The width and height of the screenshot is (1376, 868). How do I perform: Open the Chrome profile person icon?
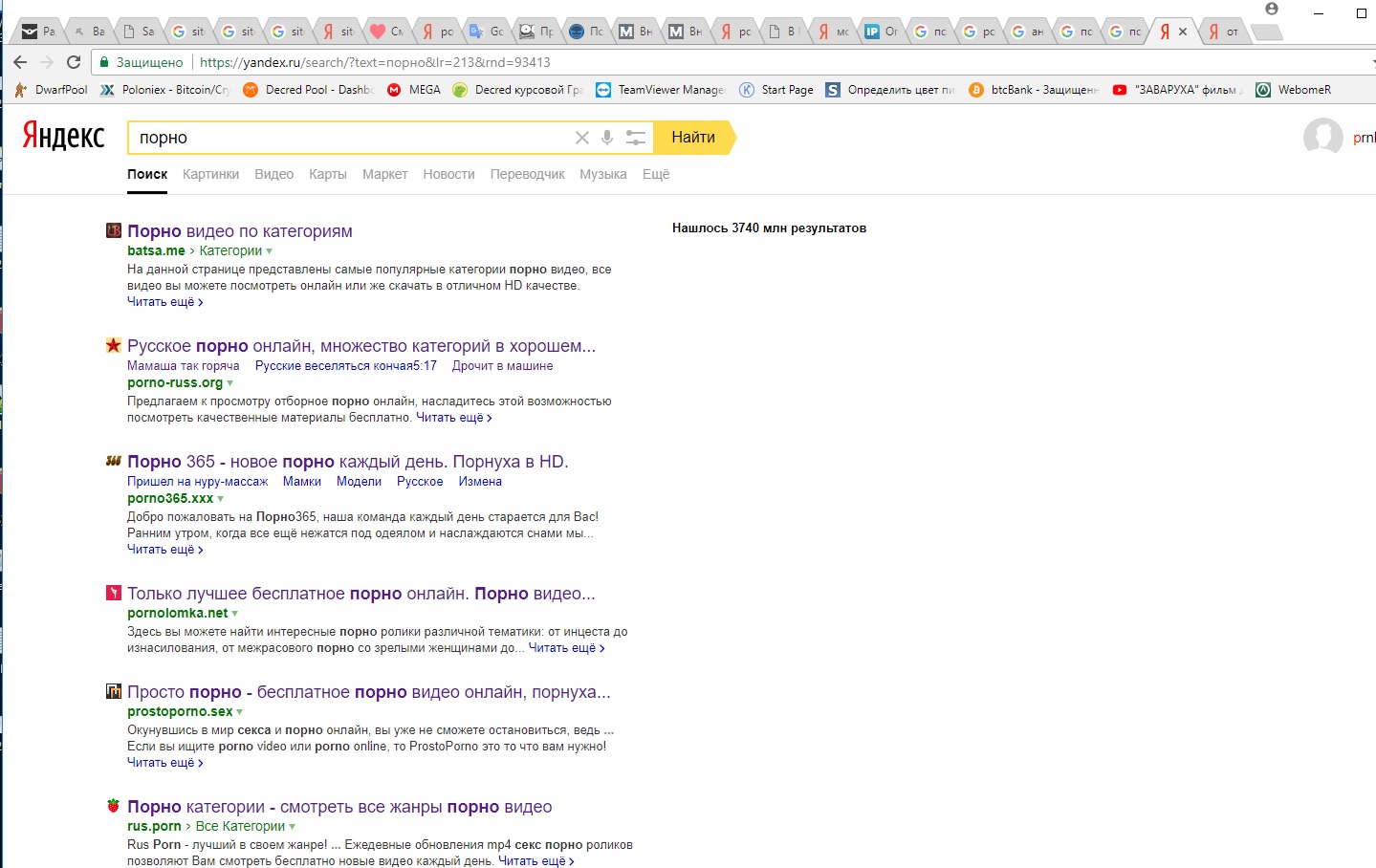point(1272,9)
